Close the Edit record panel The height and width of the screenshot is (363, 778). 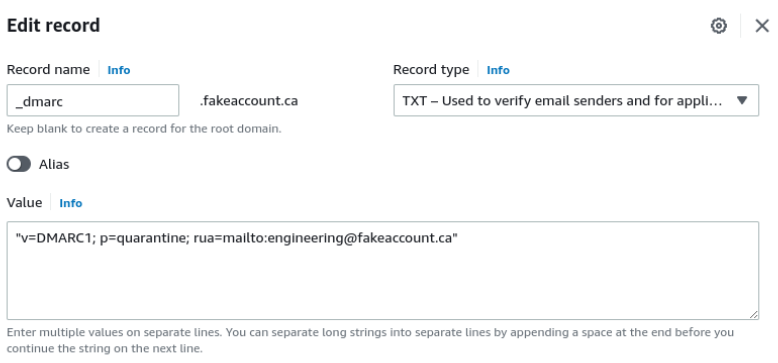click(762, 26)
